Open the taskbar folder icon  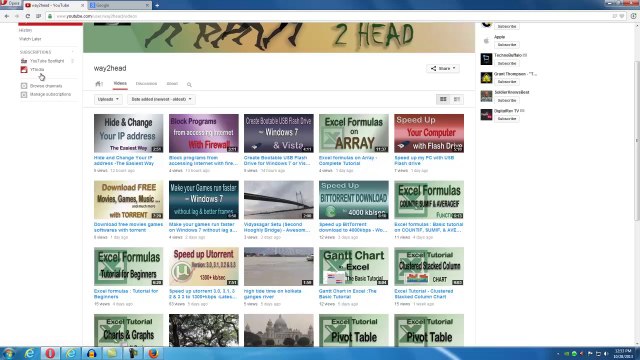tap(112, 353)
